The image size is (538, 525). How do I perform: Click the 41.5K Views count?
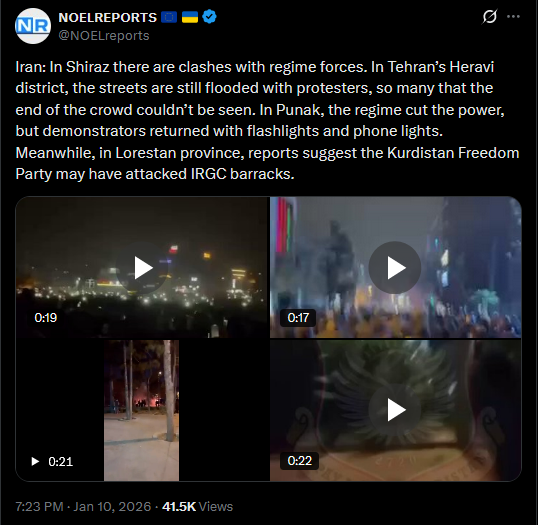(x=197, y=506)
